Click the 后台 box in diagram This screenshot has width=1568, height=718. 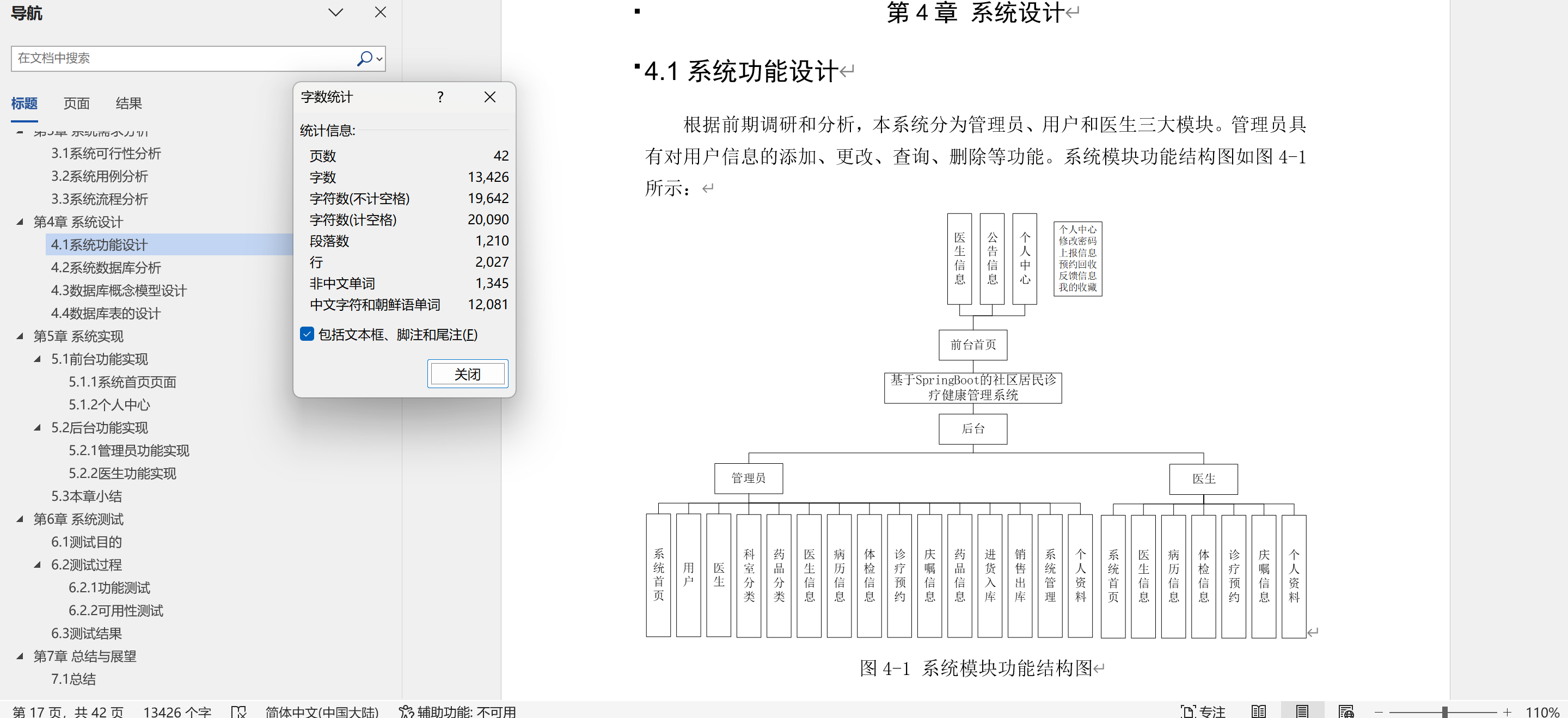pyautogui.click(x=973, y=429)
